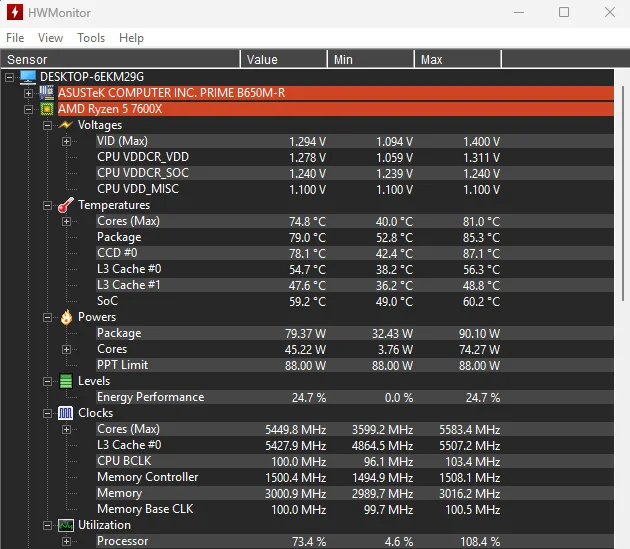Open the Help menu
Image resolution: width=630 pixels, height=549 pixels.
click(x=131, y=38)
